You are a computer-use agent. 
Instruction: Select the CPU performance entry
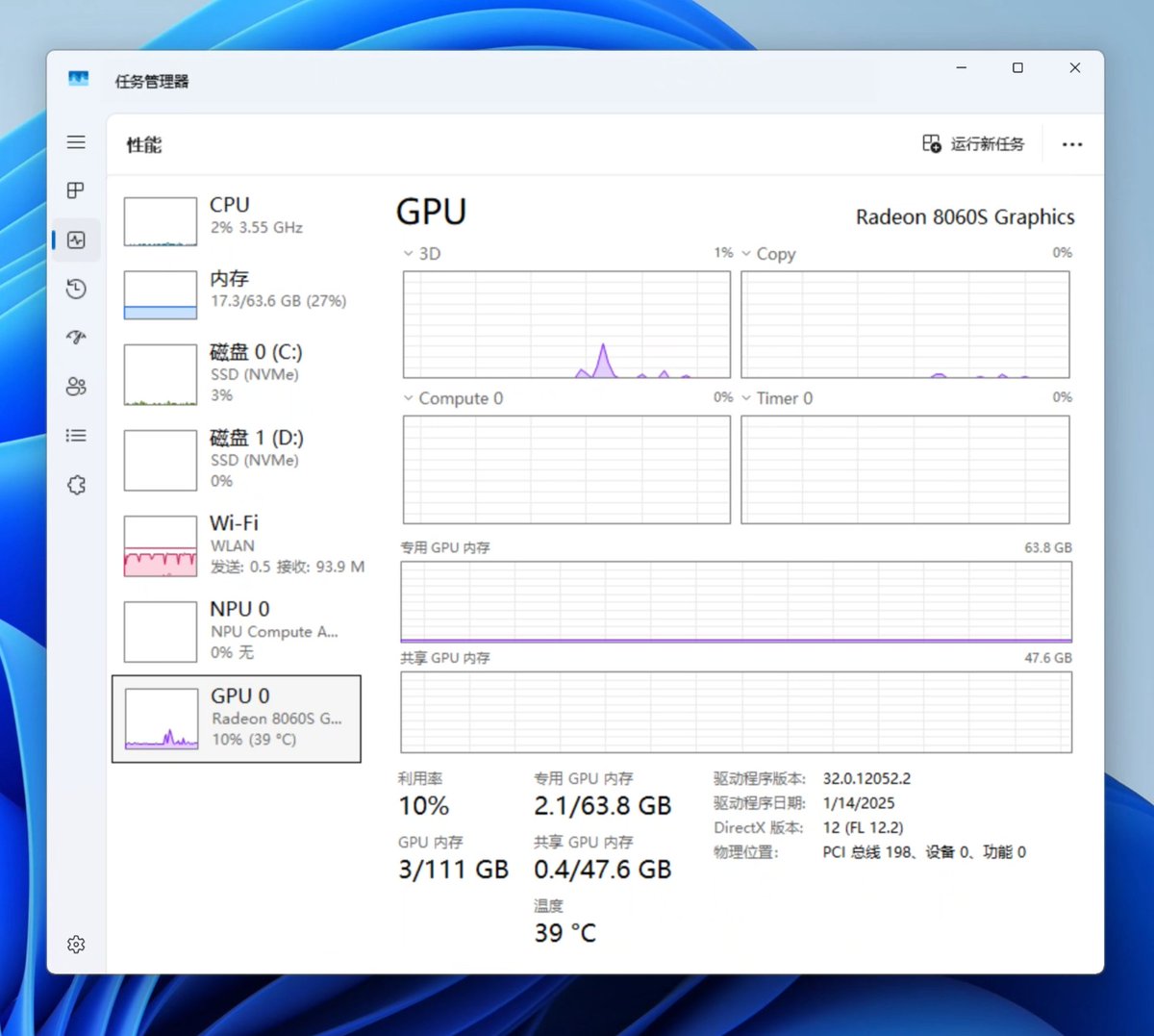point(237,222)
